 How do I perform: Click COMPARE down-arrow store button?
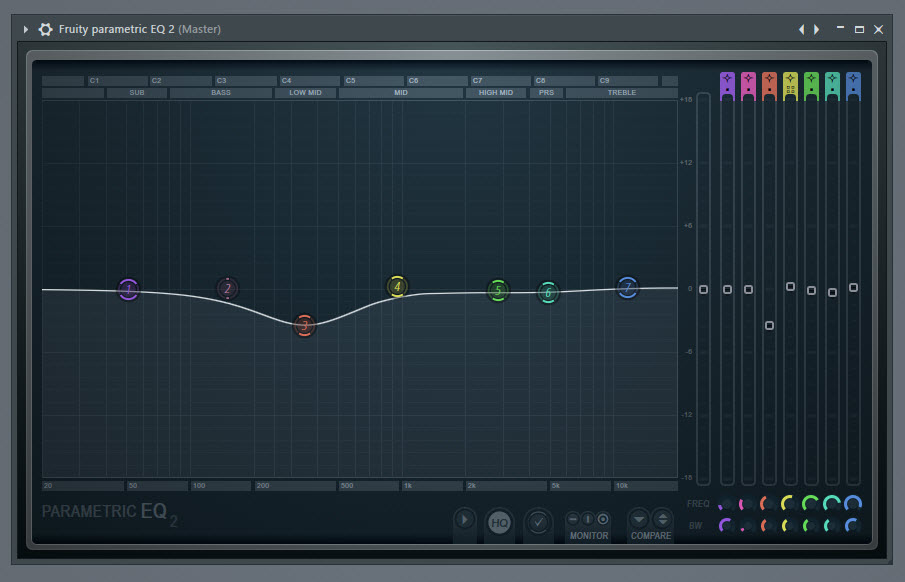(639, 519)
